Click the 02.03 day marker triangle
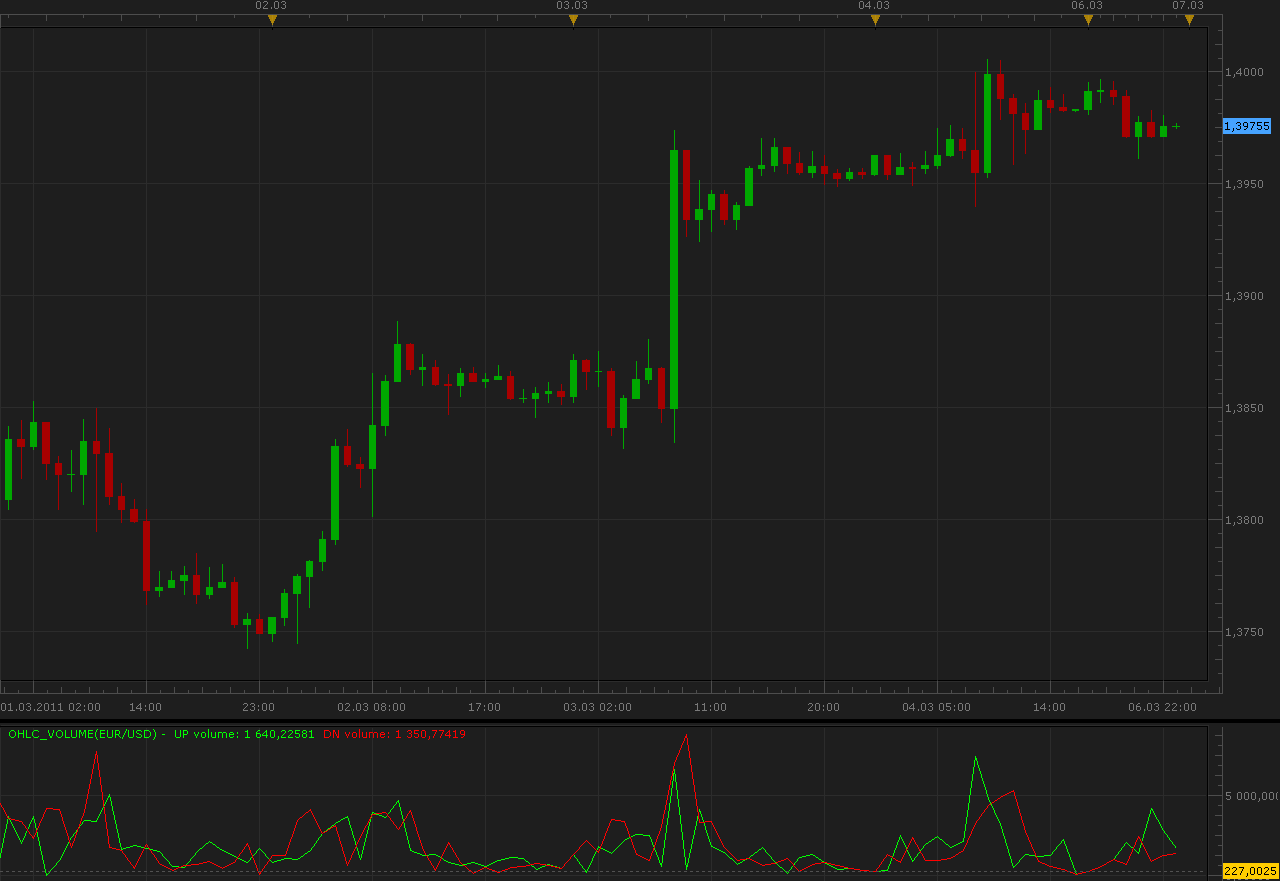The height and width of the screenshot is (881, 1280). pyautogui.click(x=272, y=20)
